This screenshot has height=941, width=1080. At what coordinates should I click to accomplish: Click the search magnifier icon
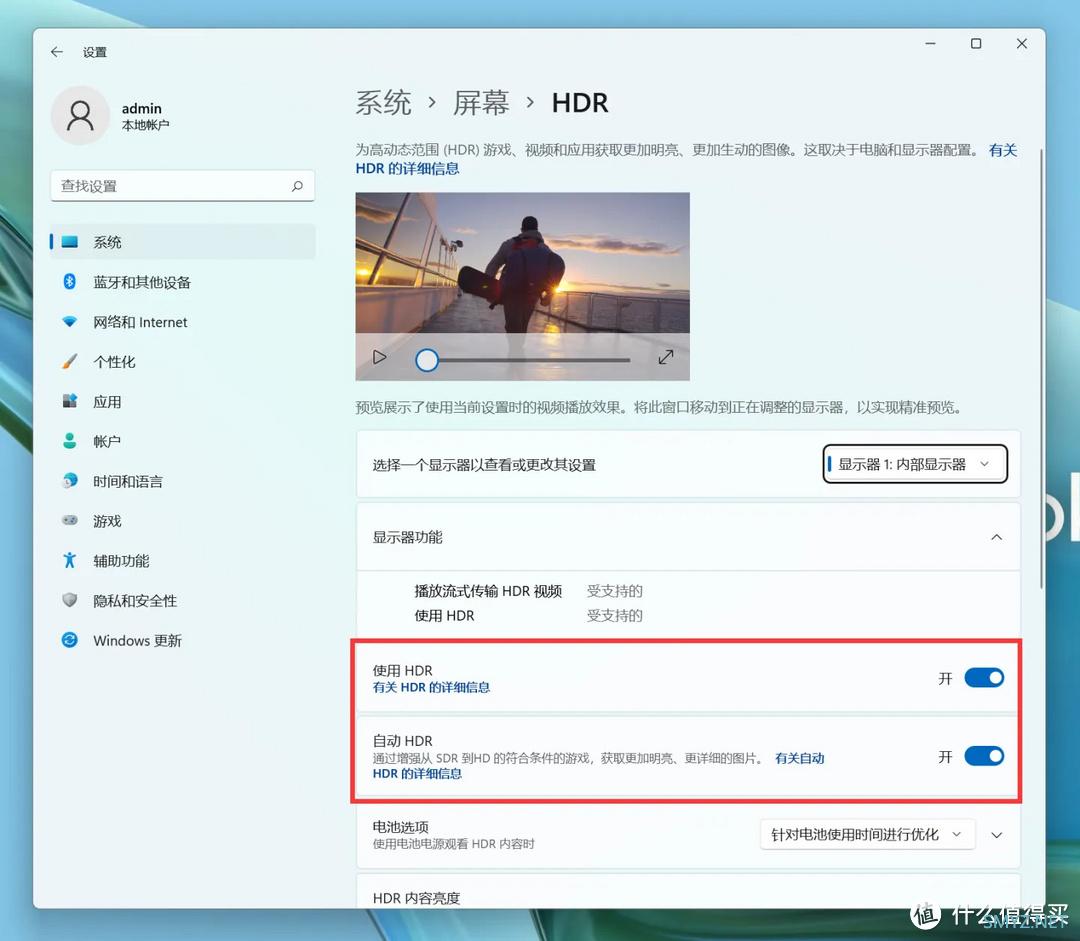tap(297, 186)
